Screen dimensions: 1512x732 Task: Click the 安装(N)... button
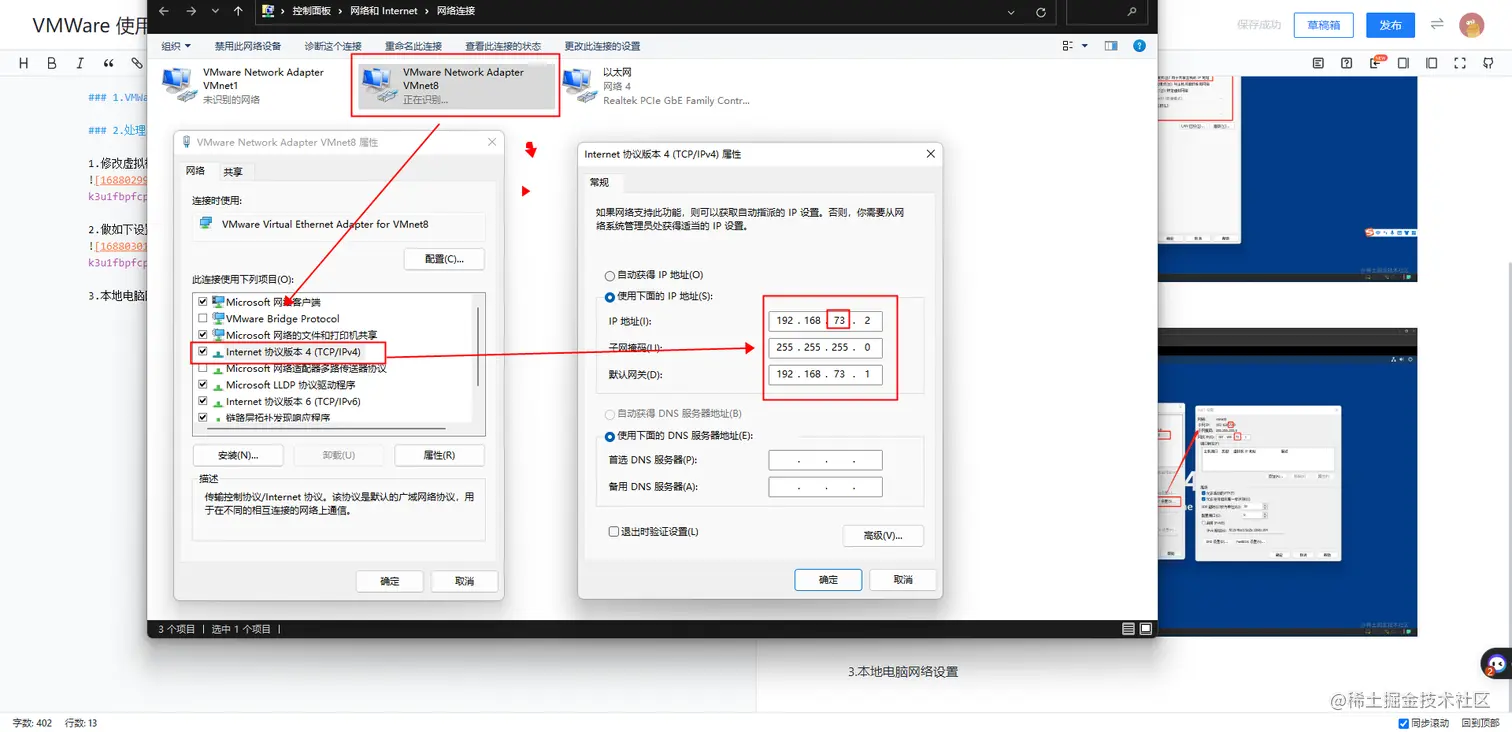238,455
